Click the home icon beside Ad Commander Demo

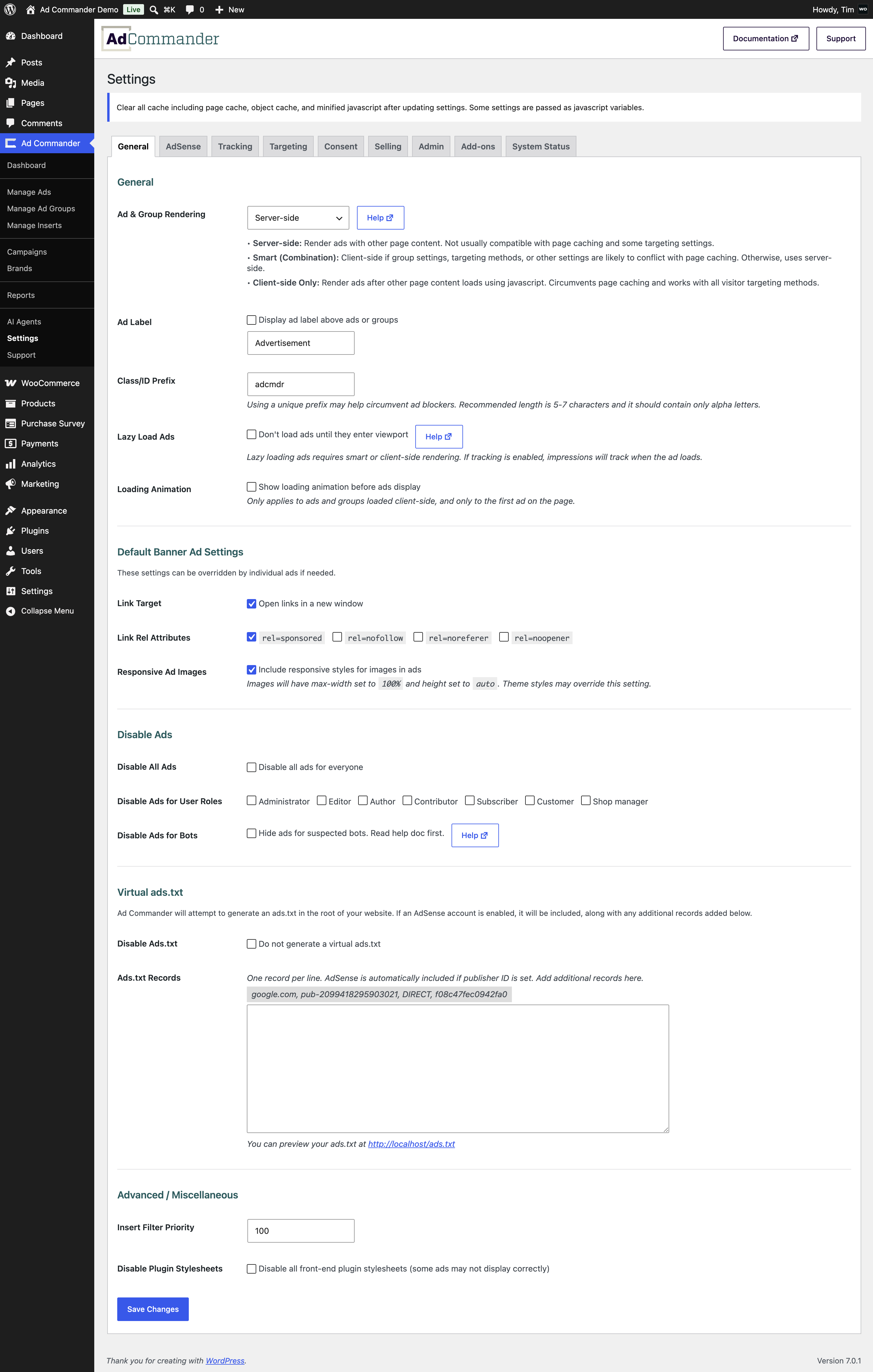[x=31, y=10]
